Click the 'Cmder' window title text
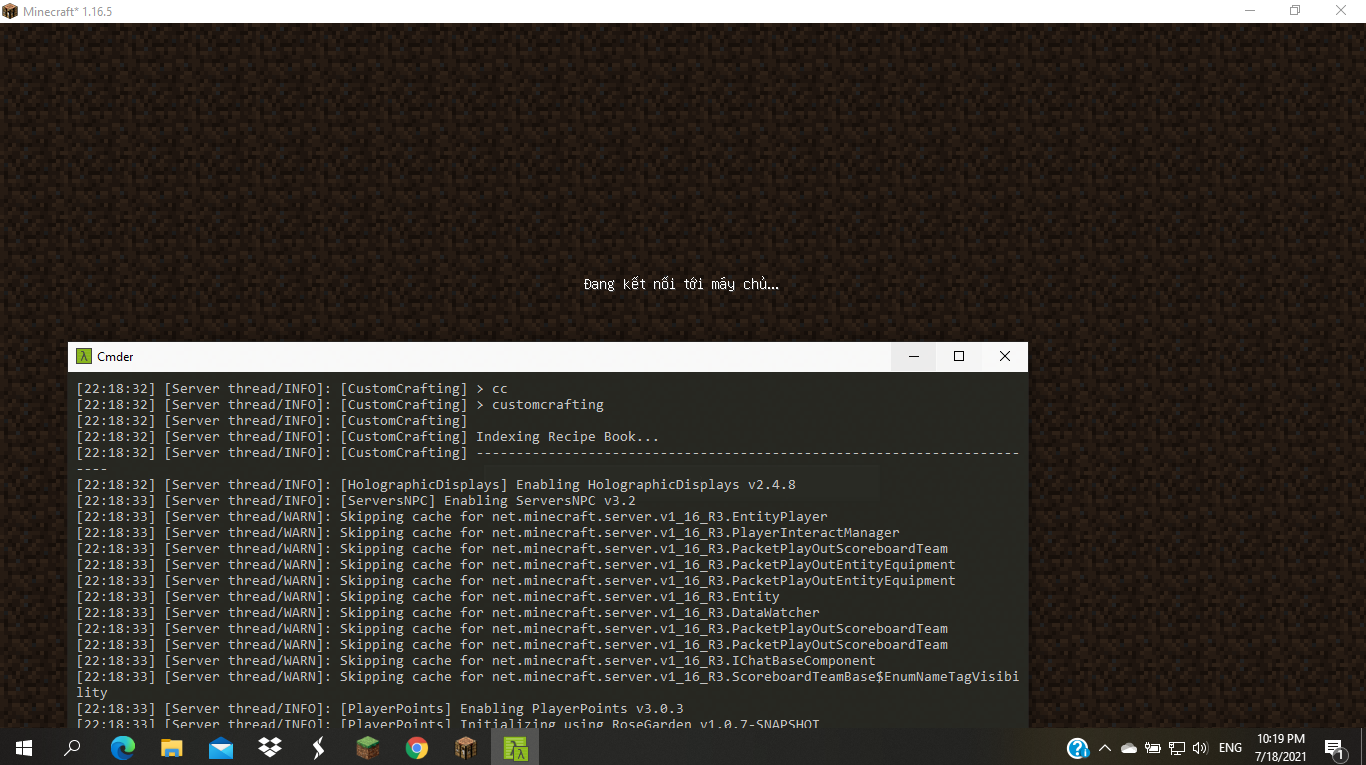Screen dimensions: 1366x765 [115, 356]
